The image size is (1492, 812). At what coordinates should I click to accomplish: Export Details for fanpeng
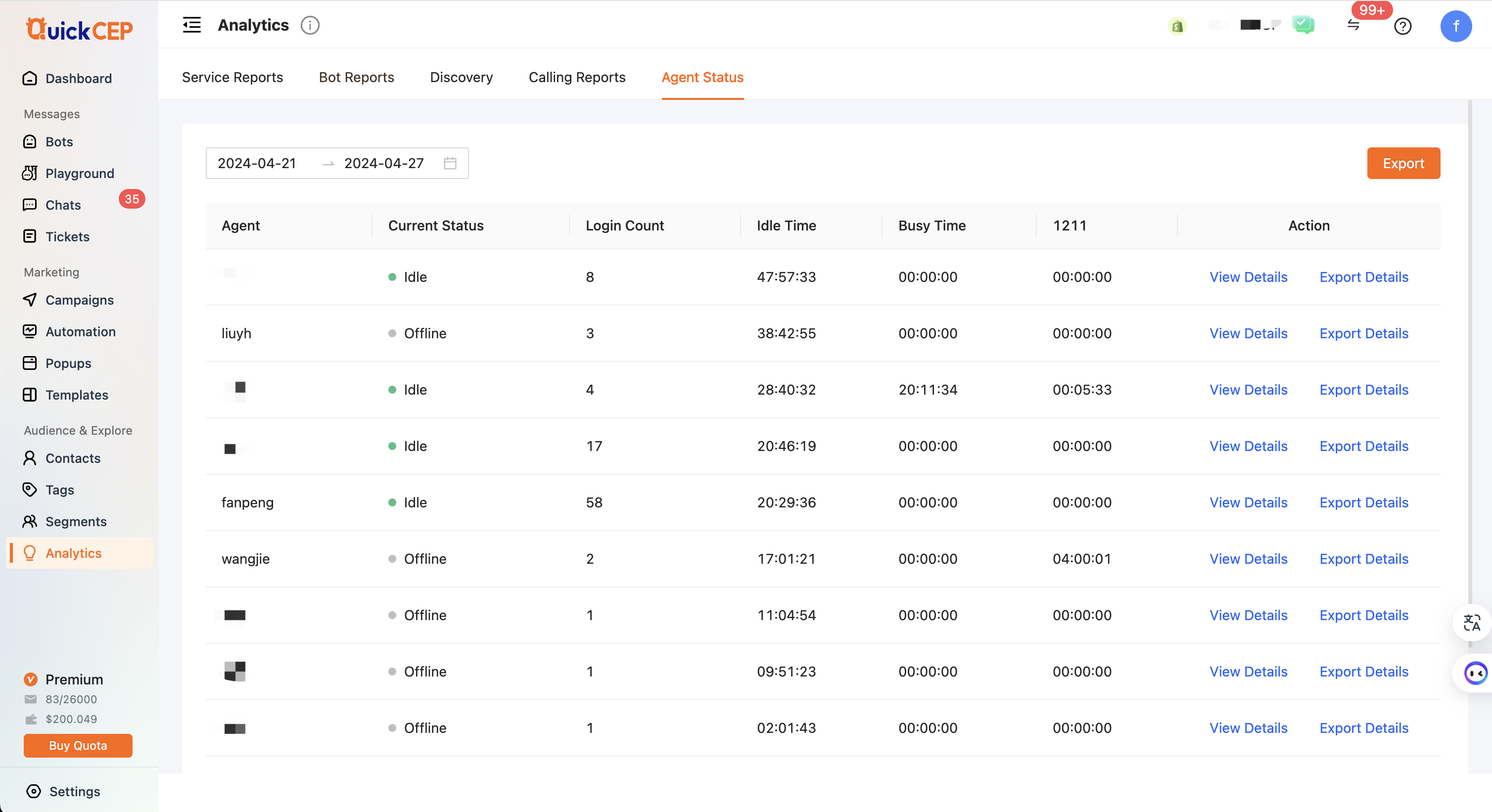coord(1363,502)
